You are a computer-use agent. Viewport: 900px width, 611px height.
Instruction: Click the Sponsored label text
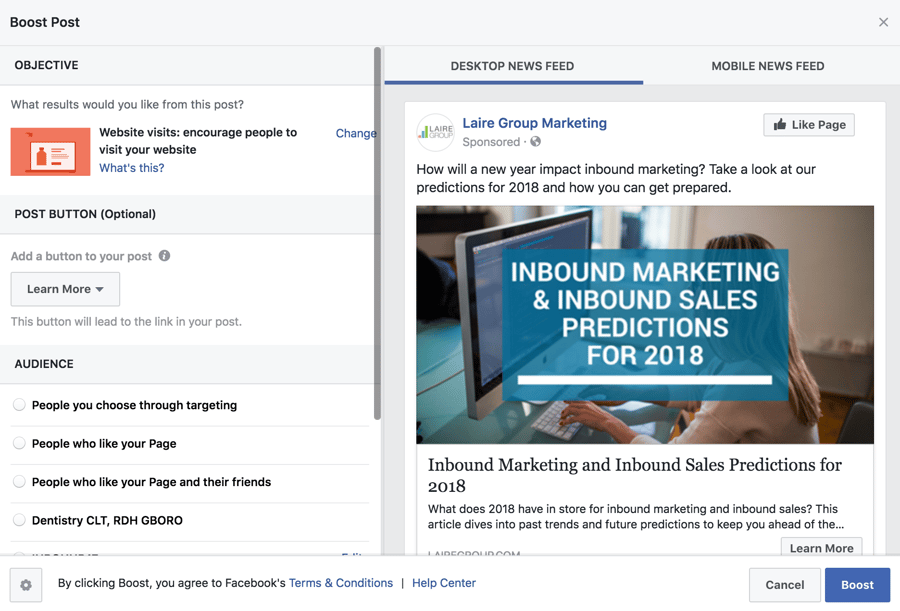tap(491, 142)
